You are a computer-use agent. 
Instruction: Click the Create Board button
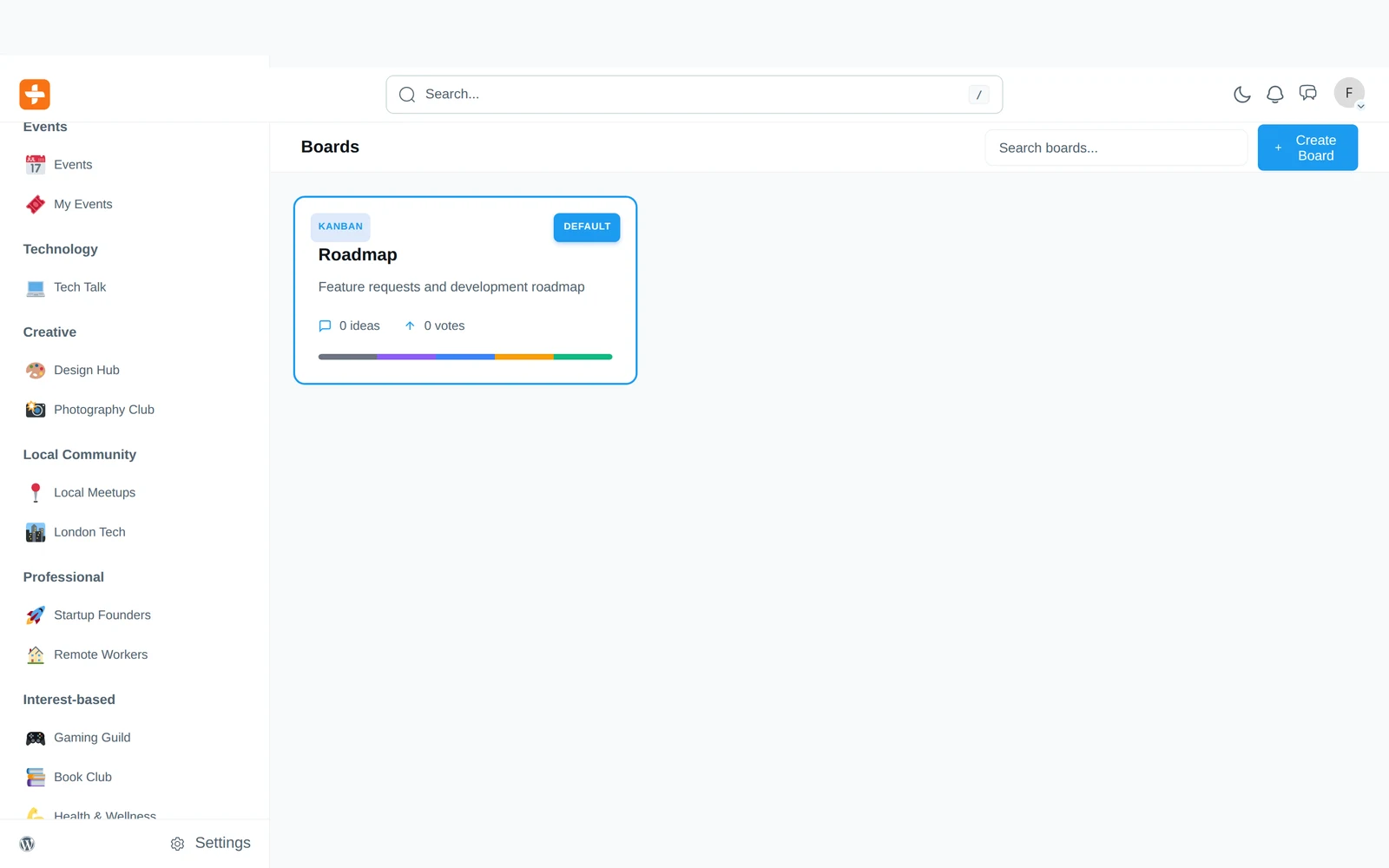(1307, 148)
